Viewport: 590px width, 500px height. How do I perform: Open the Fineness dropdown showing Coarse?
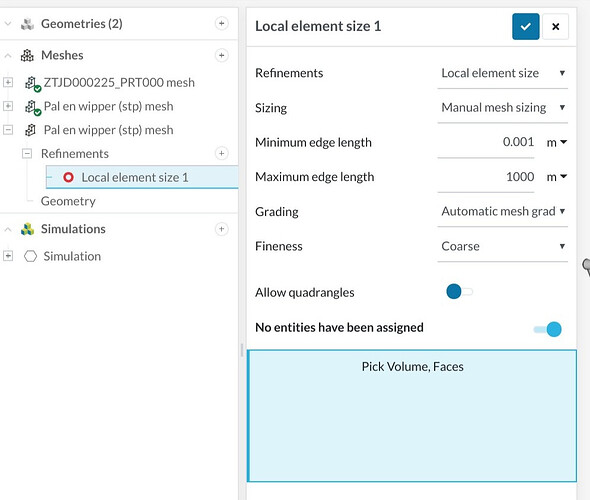(x=502, y=246)
